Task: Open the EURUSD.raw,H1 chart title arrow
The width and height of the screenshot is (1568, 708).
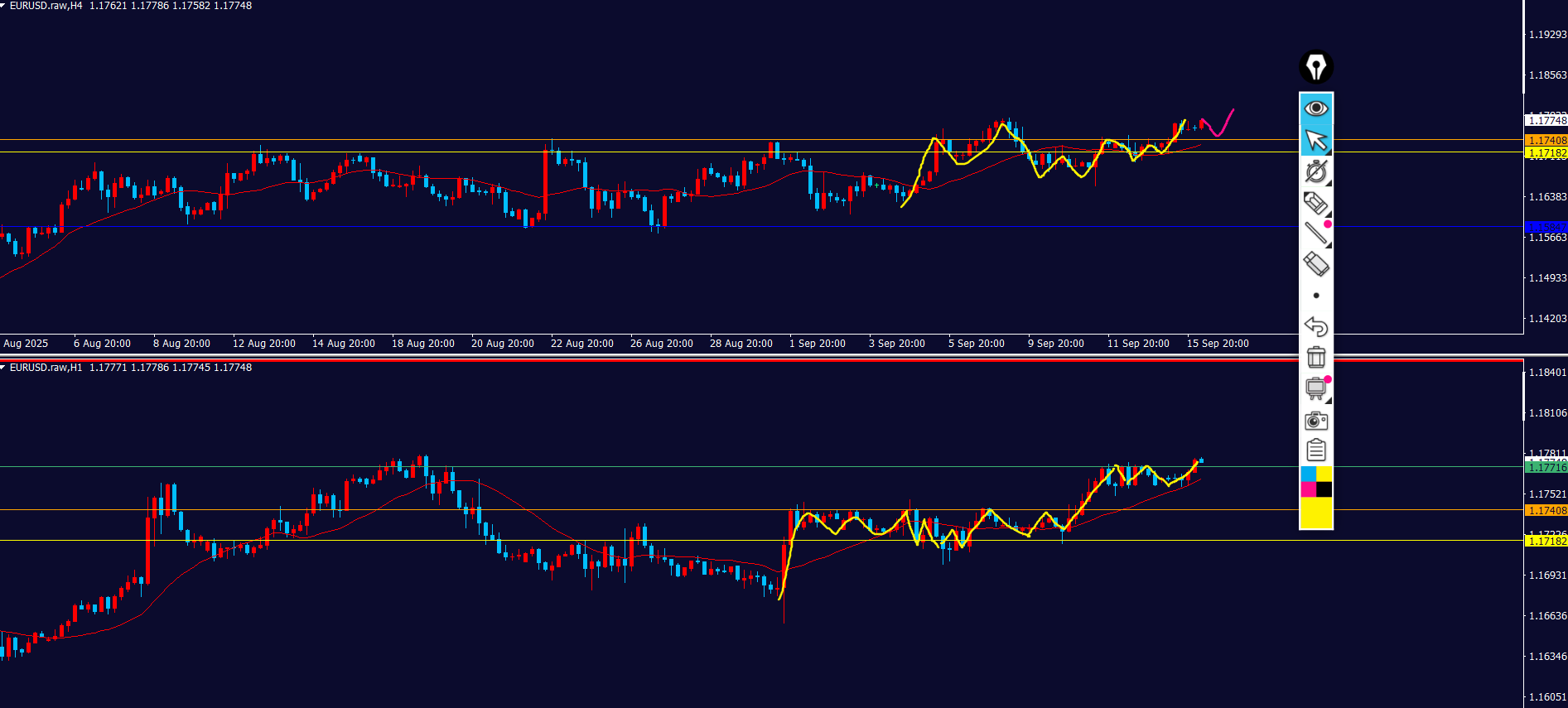Action: (4, 368)
